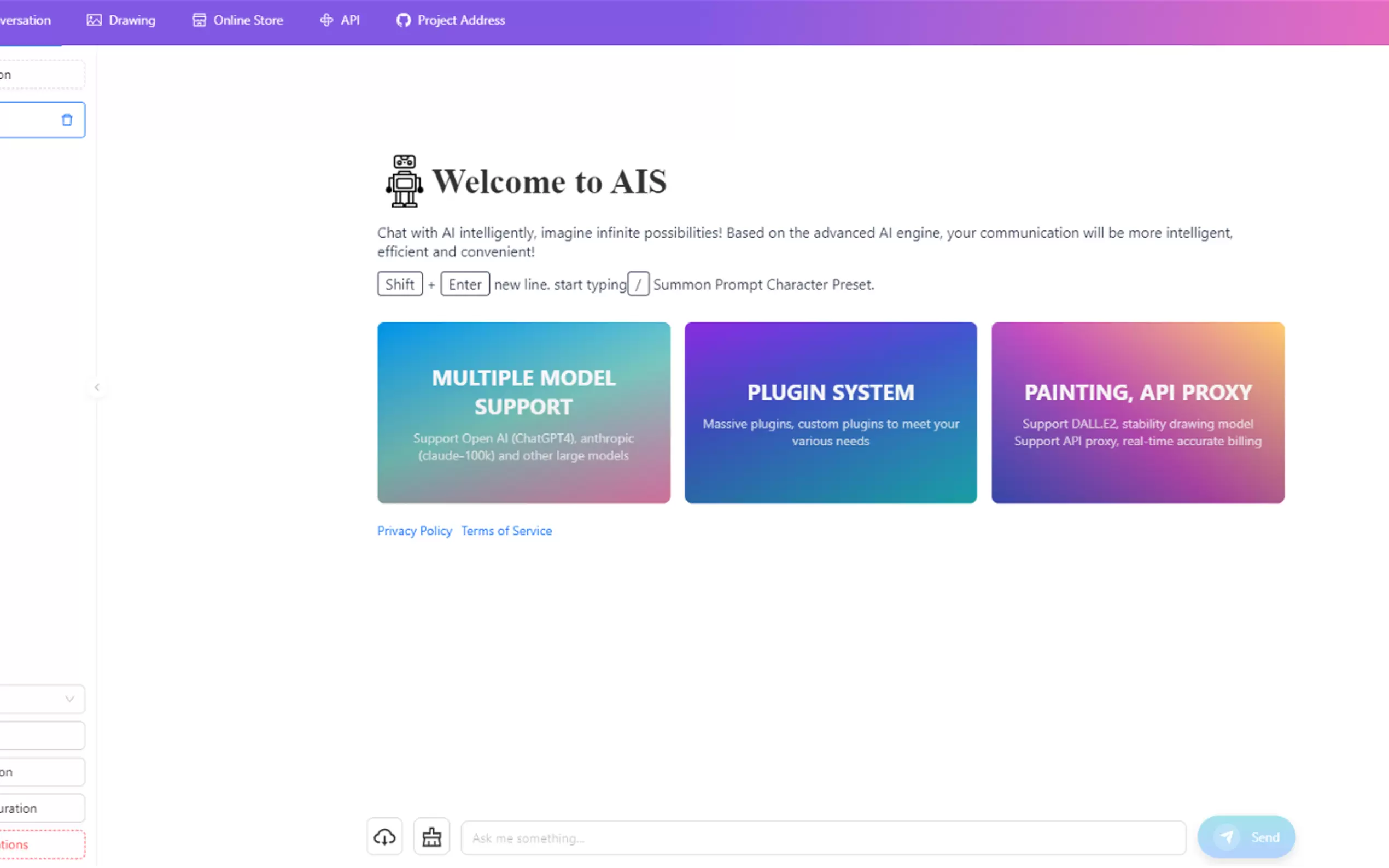Image resolution: width=1389 pixels, height=868 pixels.
Task: Open the sidebar dropdown selector
Action: pos(42,699)
